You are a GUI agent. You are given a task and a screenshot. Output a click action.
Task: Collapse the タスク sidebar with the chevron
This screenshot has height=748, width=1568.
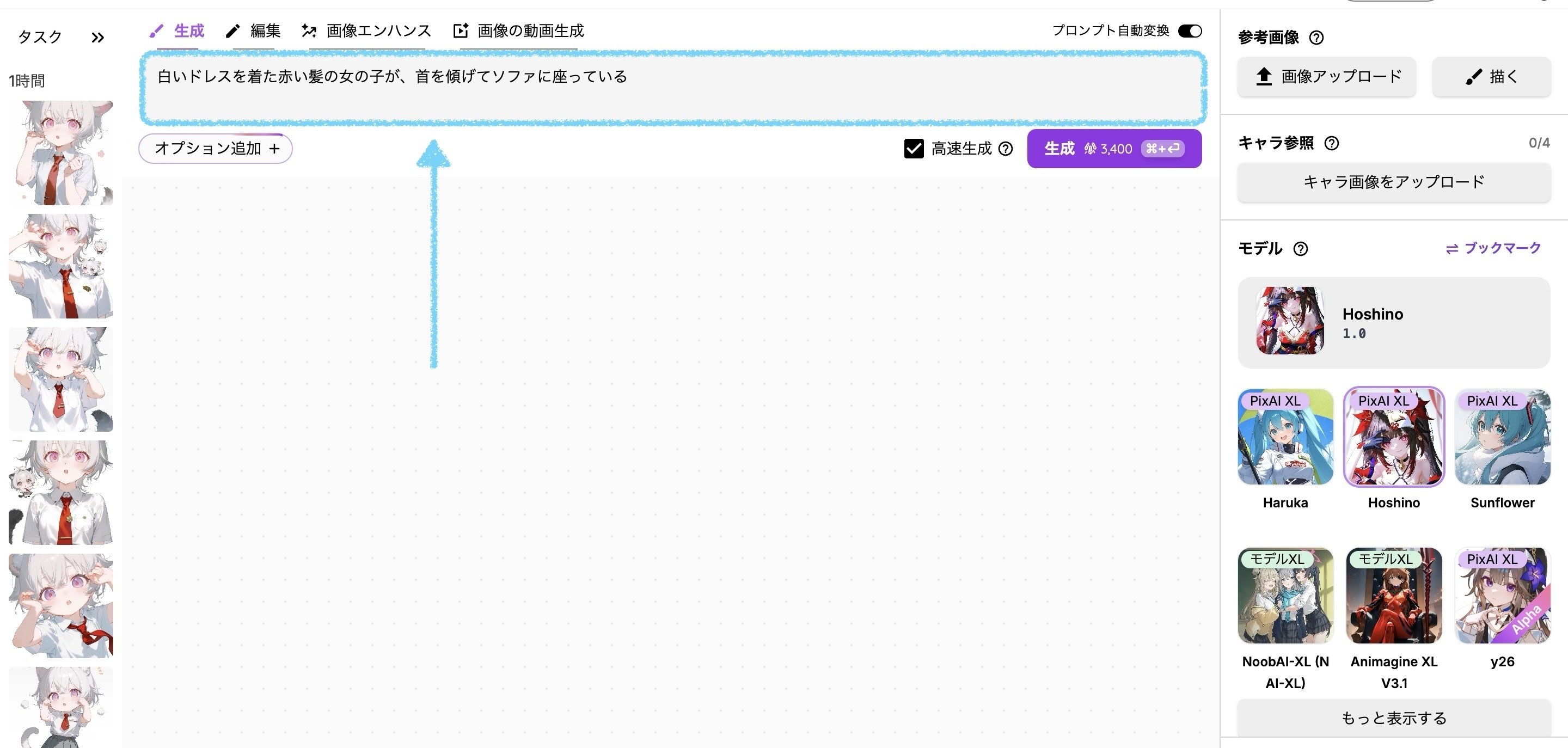(x=97, y=37)
